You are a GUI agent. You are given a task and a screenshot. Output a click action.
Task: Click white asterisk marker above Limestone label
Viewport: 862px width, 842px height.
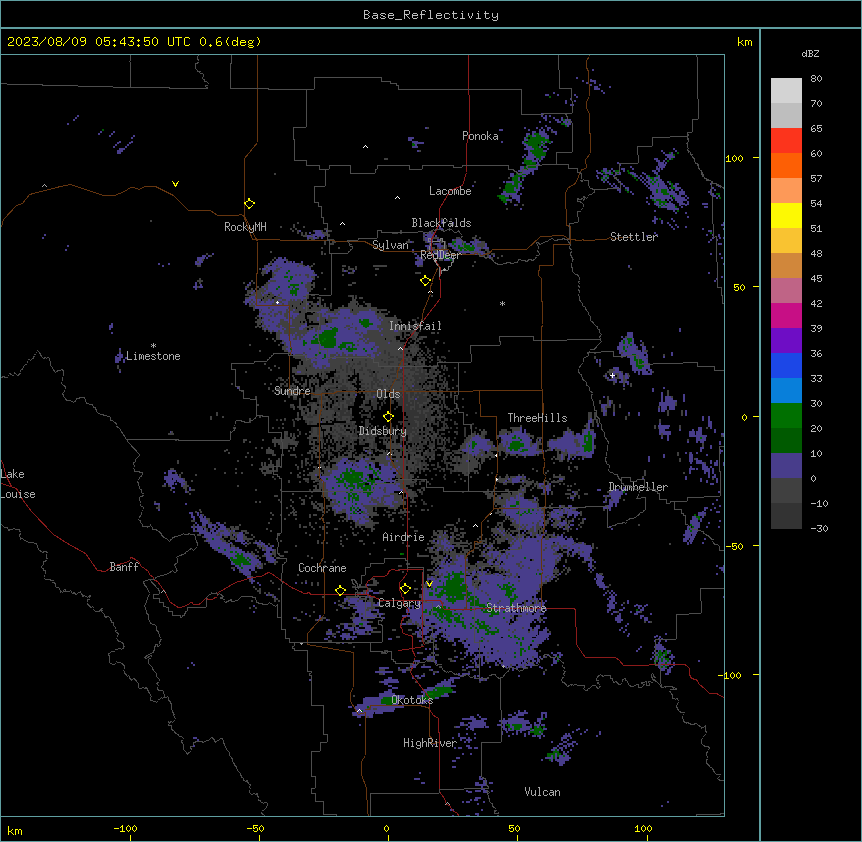point(153,346)
